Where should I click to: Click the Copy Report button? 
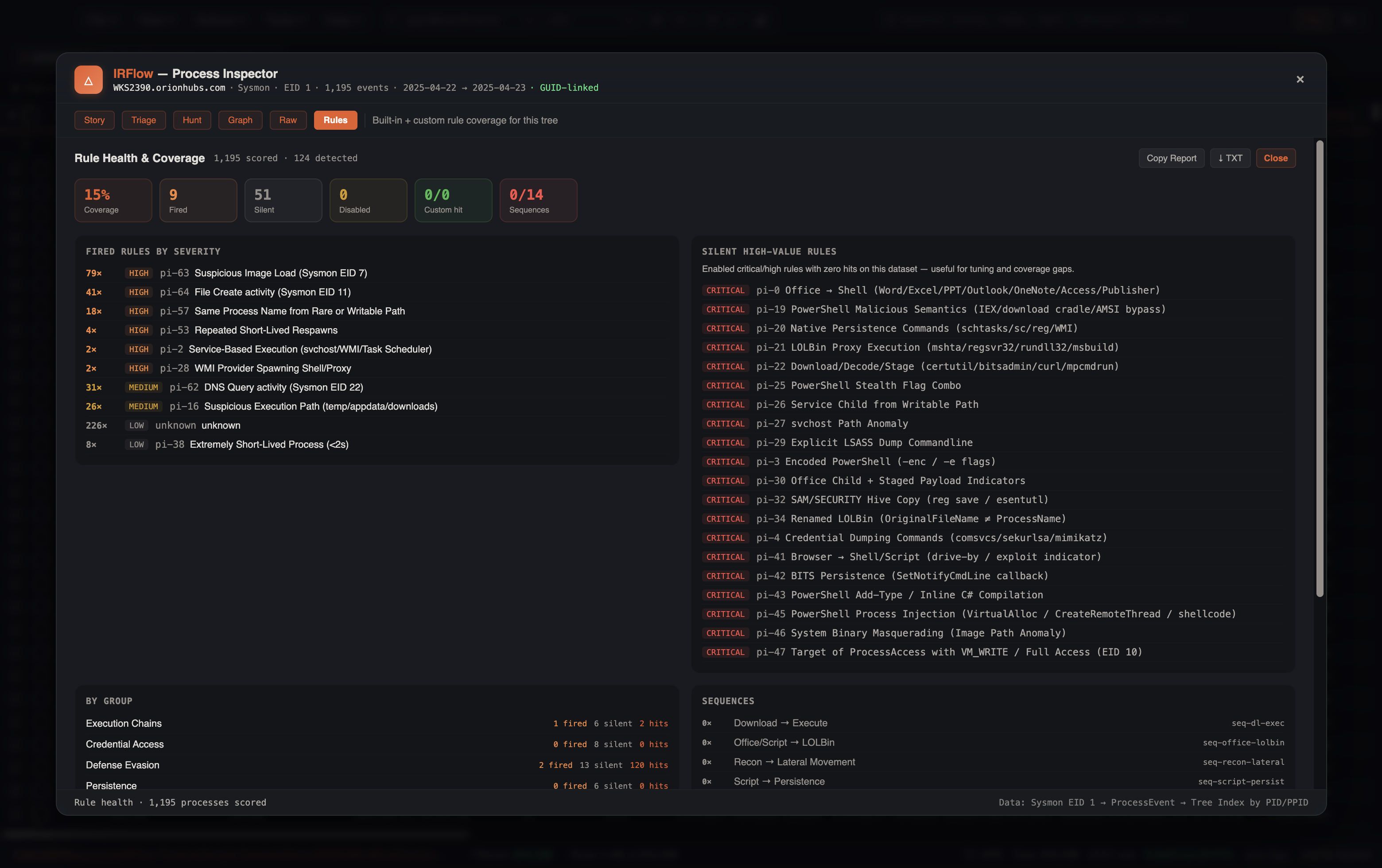click(x=1171, y=158)
